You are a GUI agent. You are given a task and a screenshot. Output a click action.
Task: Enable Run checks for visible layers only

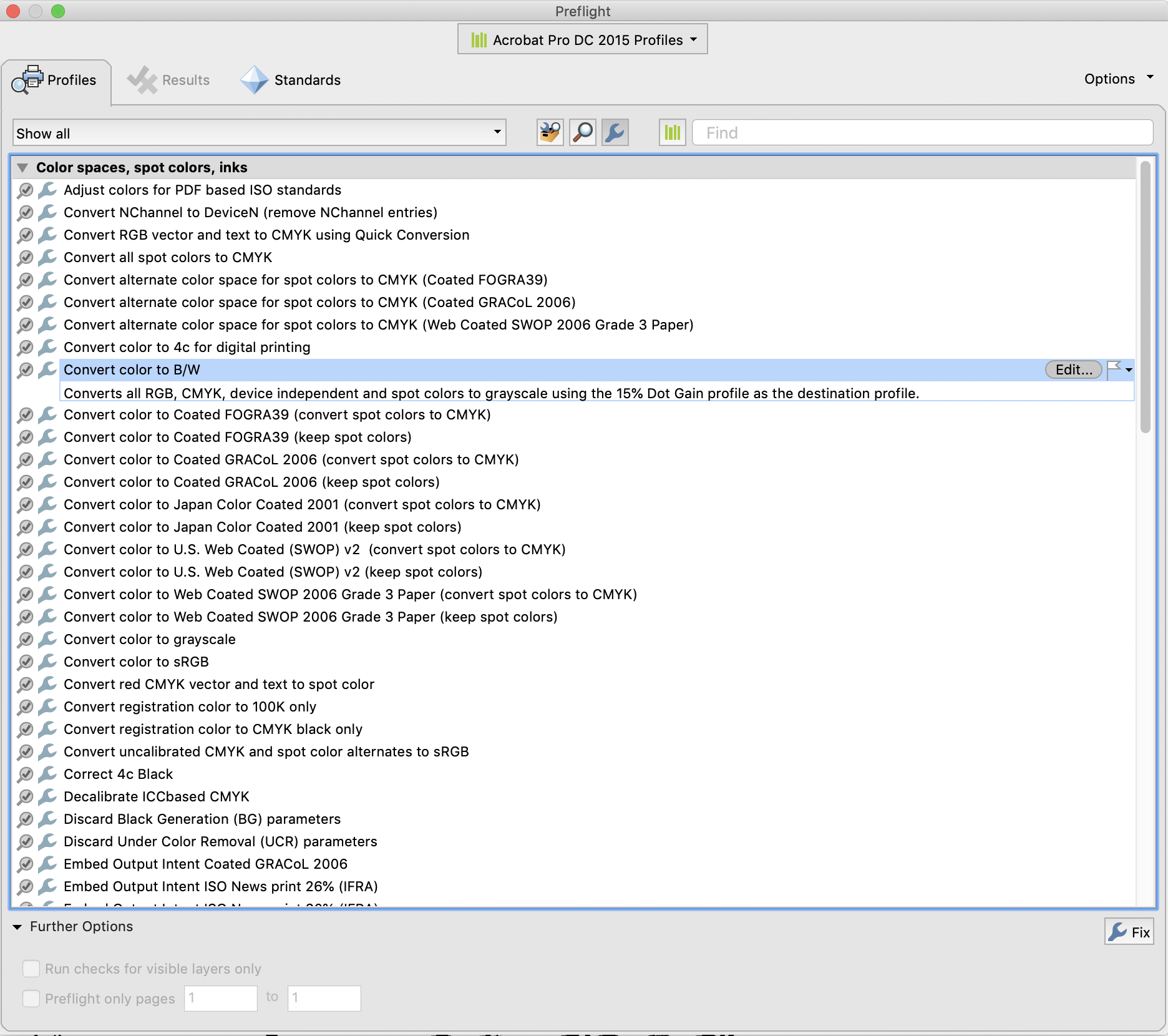pos(31,968)
